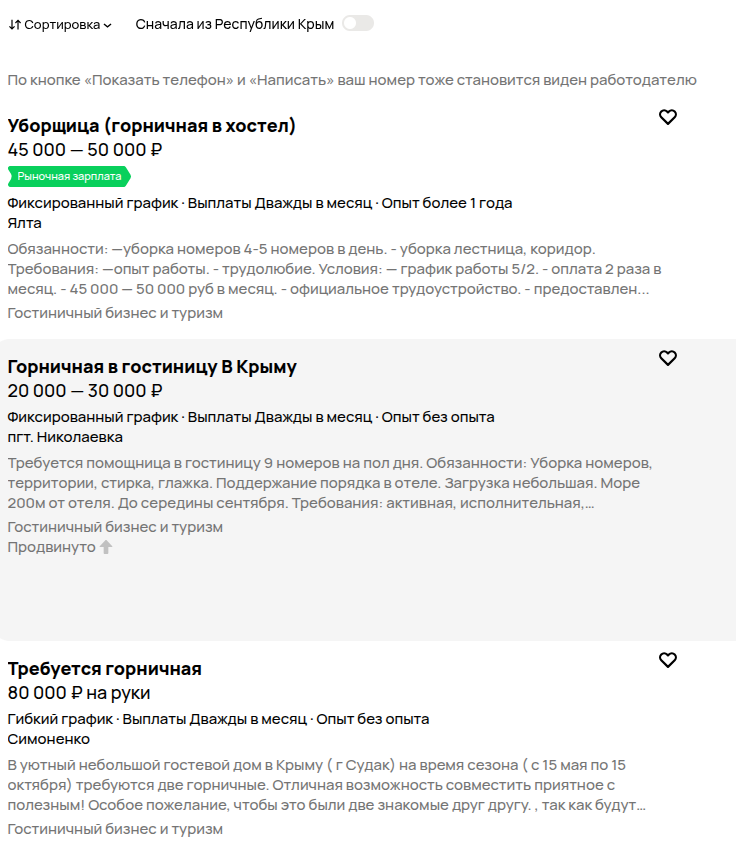The width and height of the screenshot is (736, 854).
Task: Click the Продвинуто upward arrow icon
Action: point(106,547)
